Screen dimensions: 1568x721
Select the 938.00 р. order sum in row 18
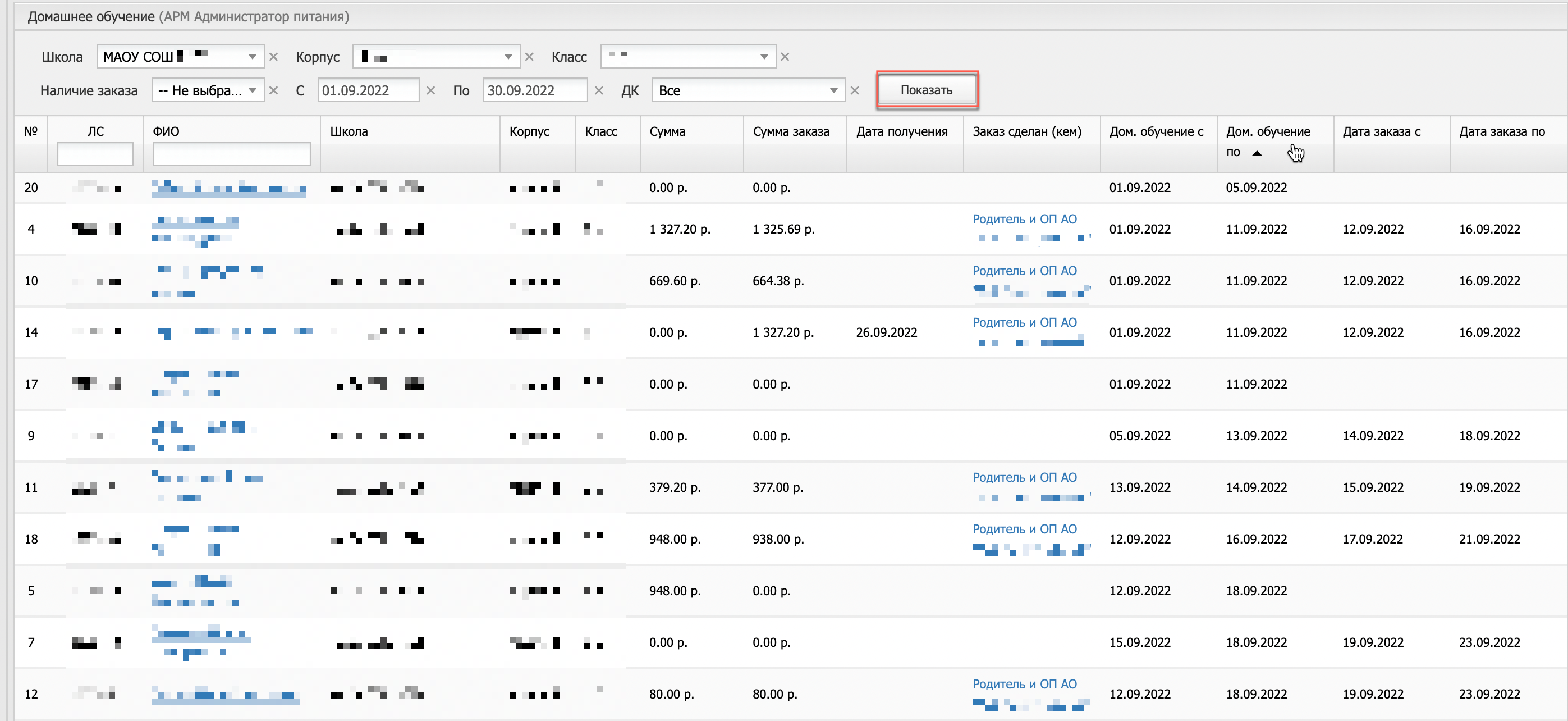778,540
